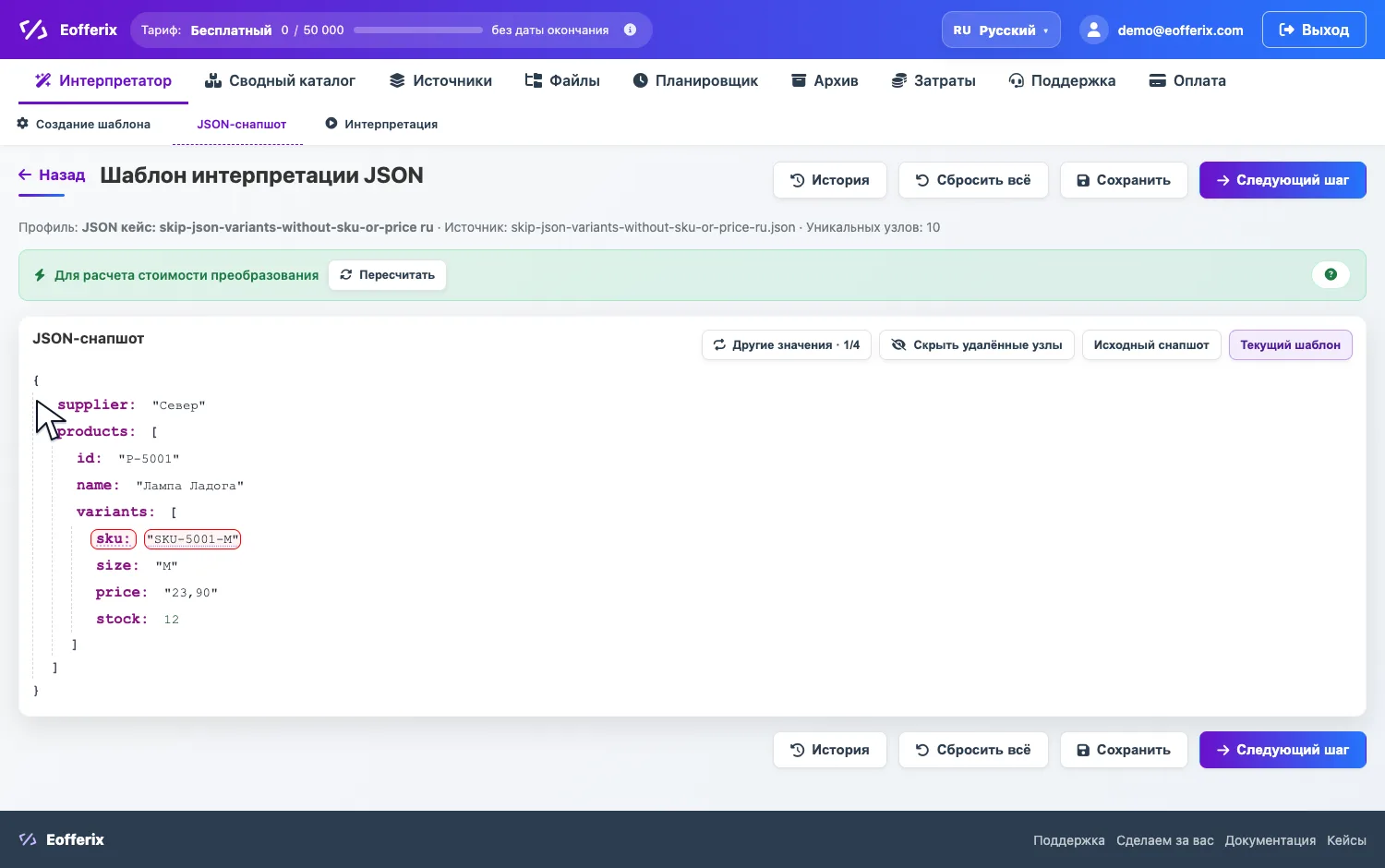Screen dimensions: 1385x868
Task: Select the JSON-снапшот step
Action: pyautogui.click(x=241, y=124)
